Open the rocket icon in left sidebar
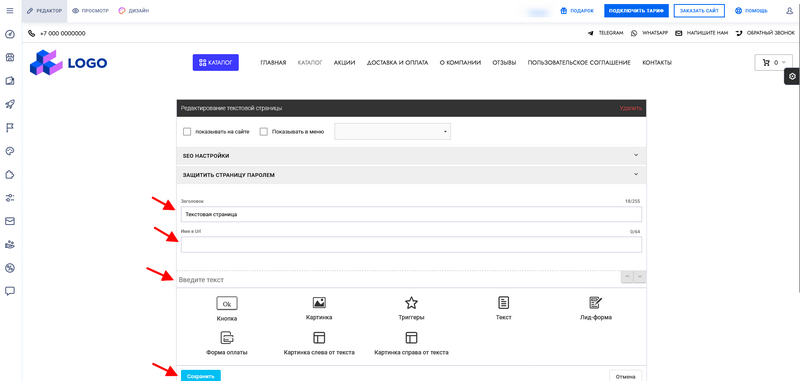The width and height of the screenshot is (800, 381). (10, 105)
